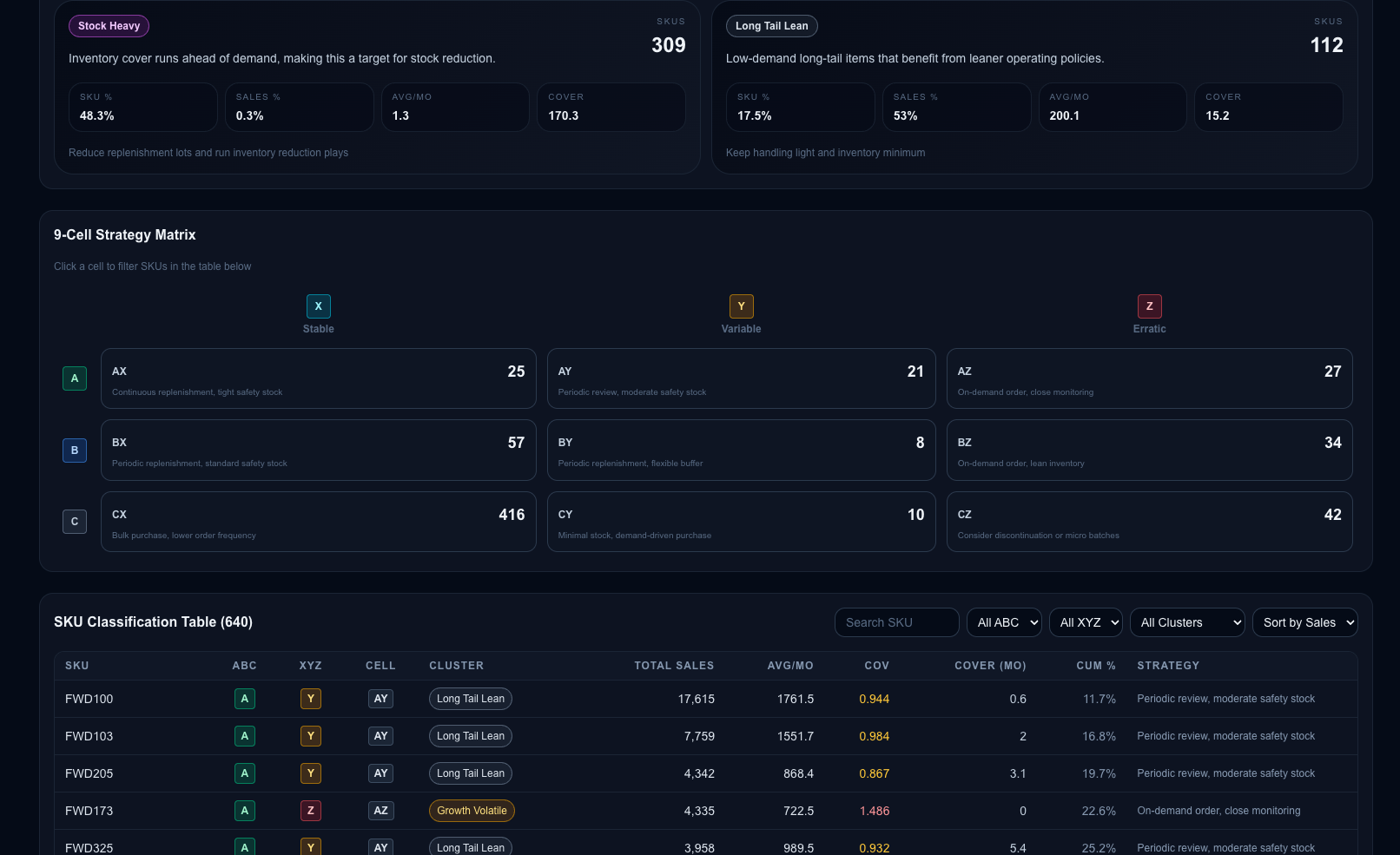Click the Growth Volatile cluster tag
1400x855 pixels.
[472, 811]
